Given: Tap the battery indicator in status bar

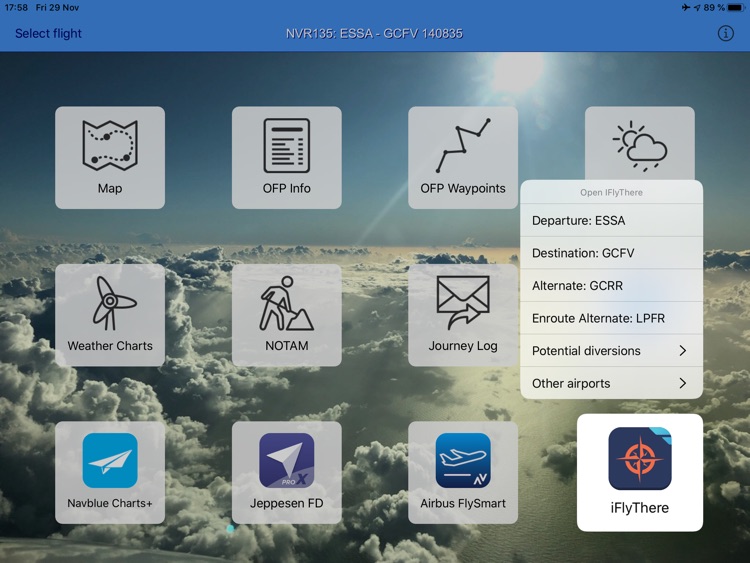Looking at the screenshot, I should click(736, 8).
